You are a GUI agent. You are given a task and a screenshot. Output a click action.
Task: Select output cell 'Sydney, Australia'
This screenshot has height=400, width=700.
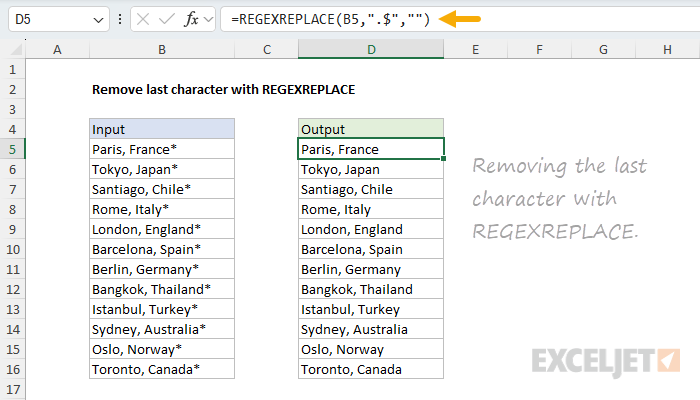pos(371,329)
